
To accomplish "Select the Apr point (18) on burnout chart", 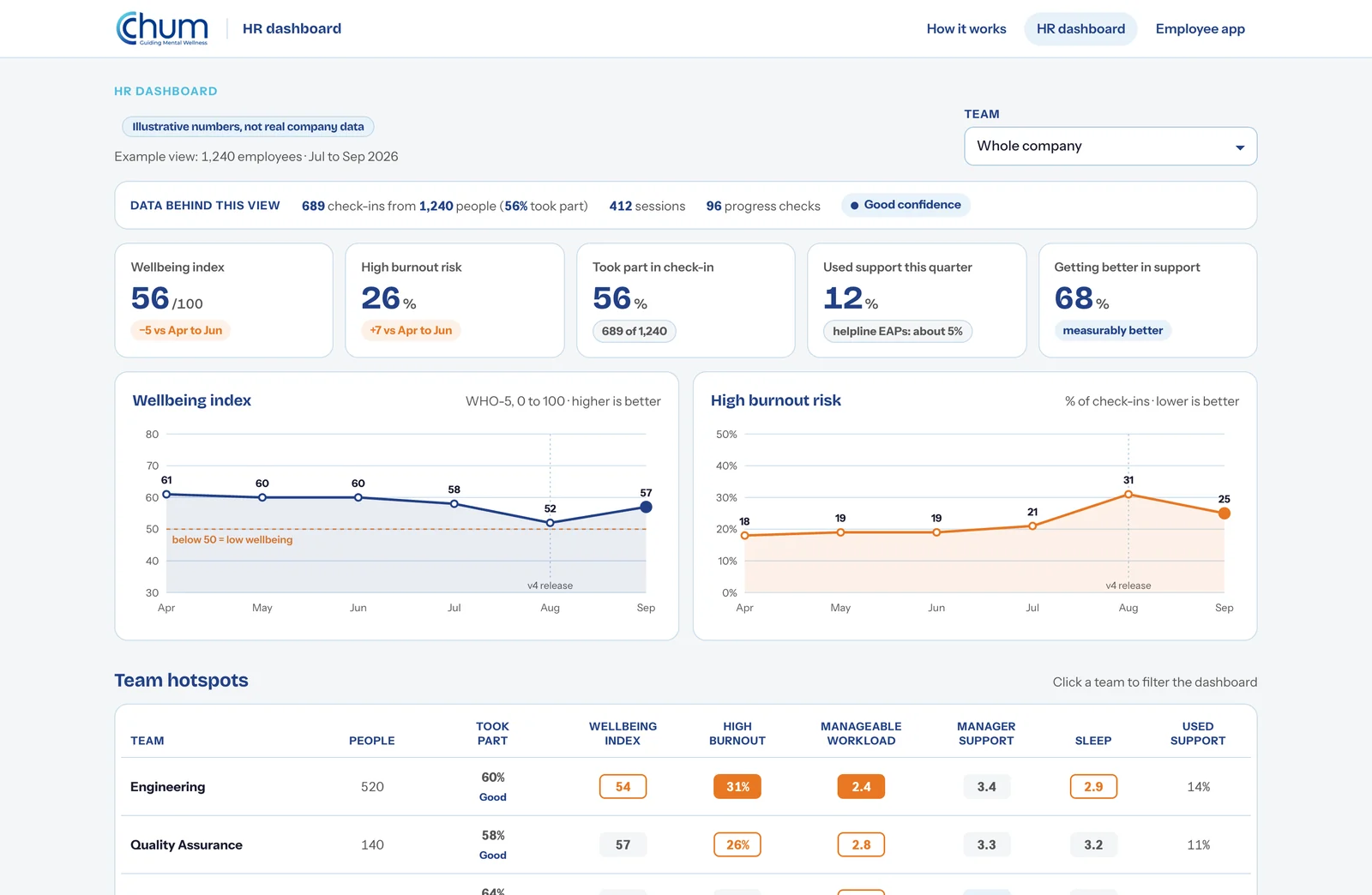I will pyautogui.click(x=744, y=536).
